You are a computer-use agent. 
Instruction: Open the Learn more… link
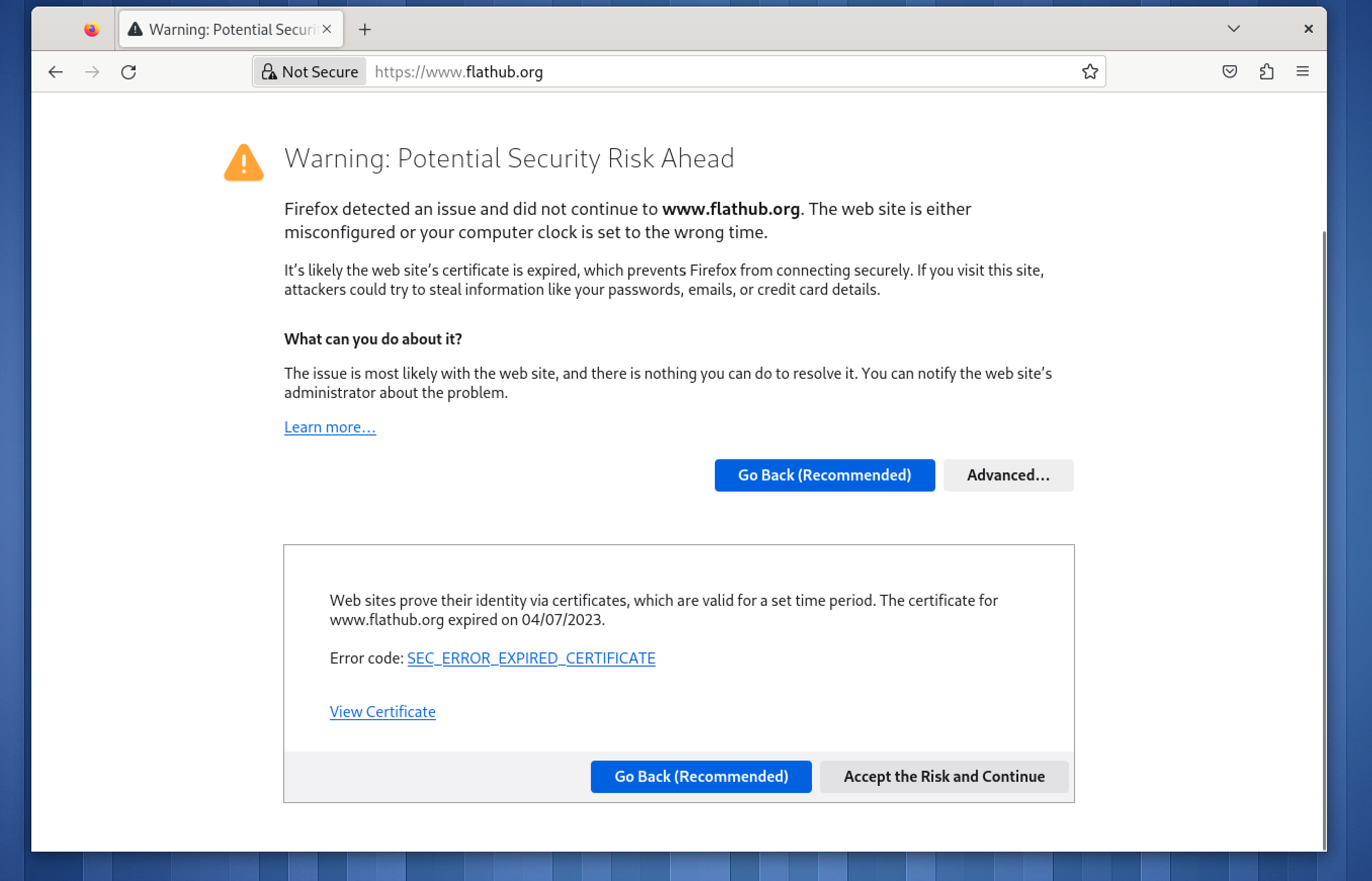(x=330, y=427)
